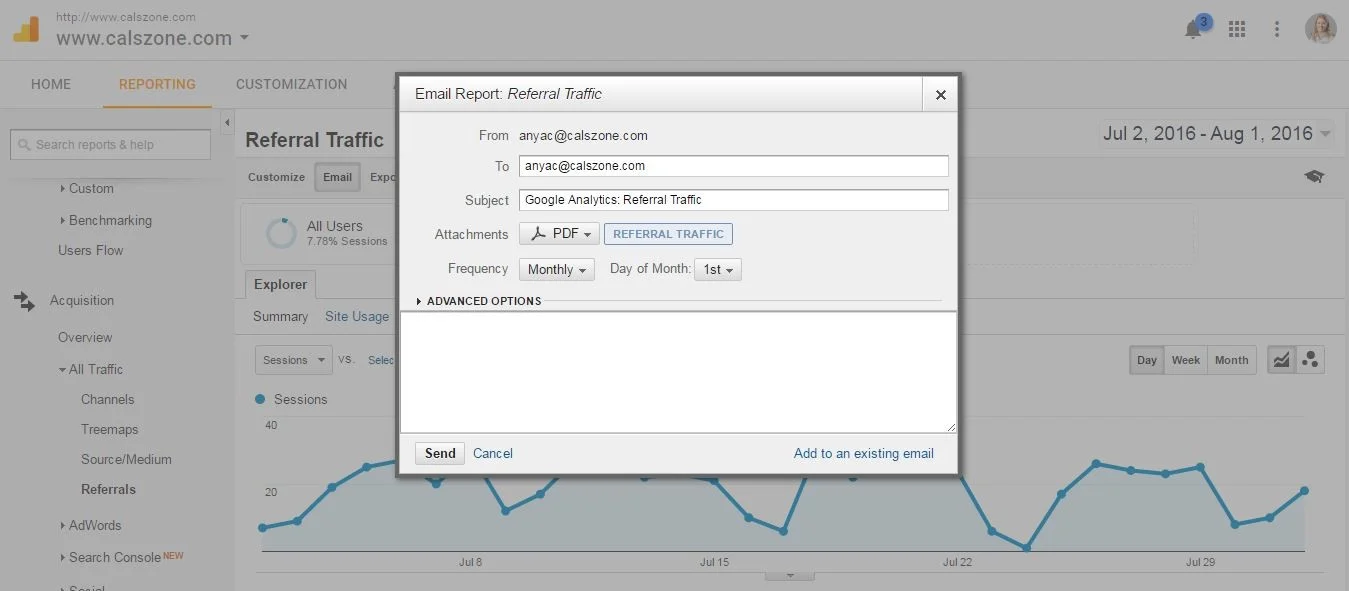
Task: Select the Explorer tab
Action: 280,285
